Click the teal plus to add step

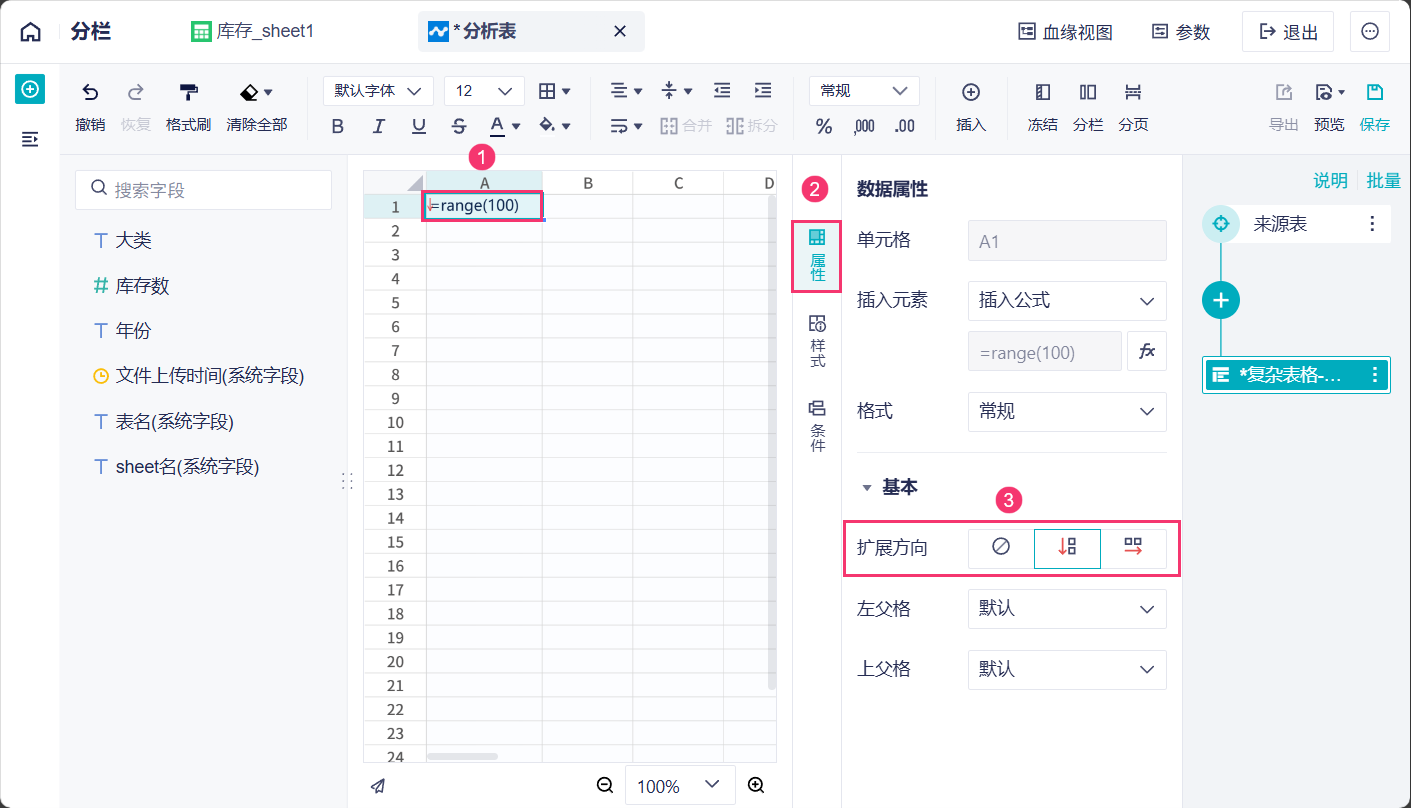tap(1220, 300)
